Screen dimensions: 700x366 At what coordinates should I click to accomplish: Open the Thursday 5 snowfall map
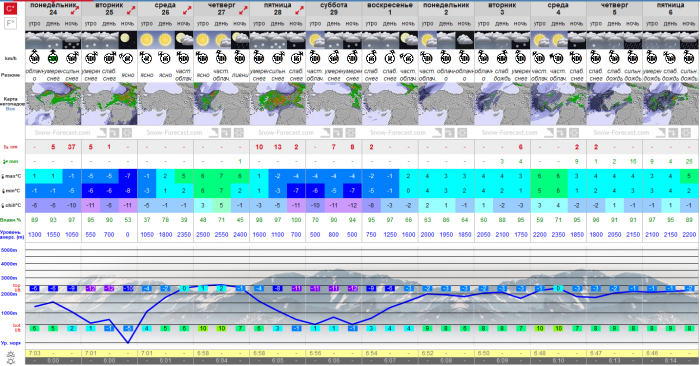point(614,104)
